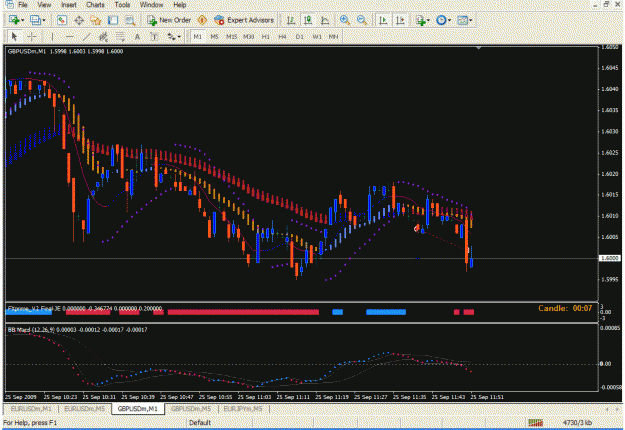Activate the cursor pointer mode
This screenshot has width=625, height=430.
click(14, 37)
